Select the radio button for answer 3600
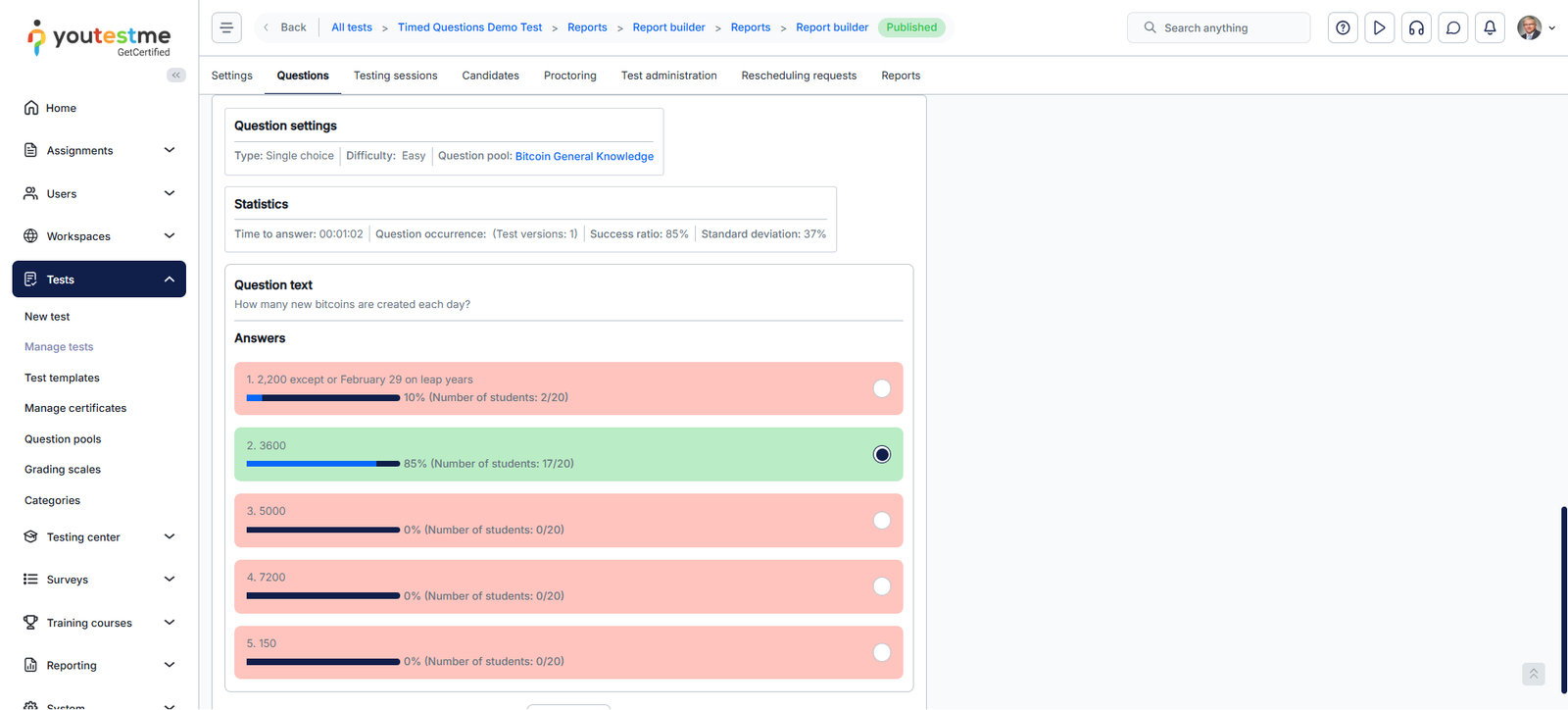1568x710 pixels. pyautogui.click(x=882, y=454)
